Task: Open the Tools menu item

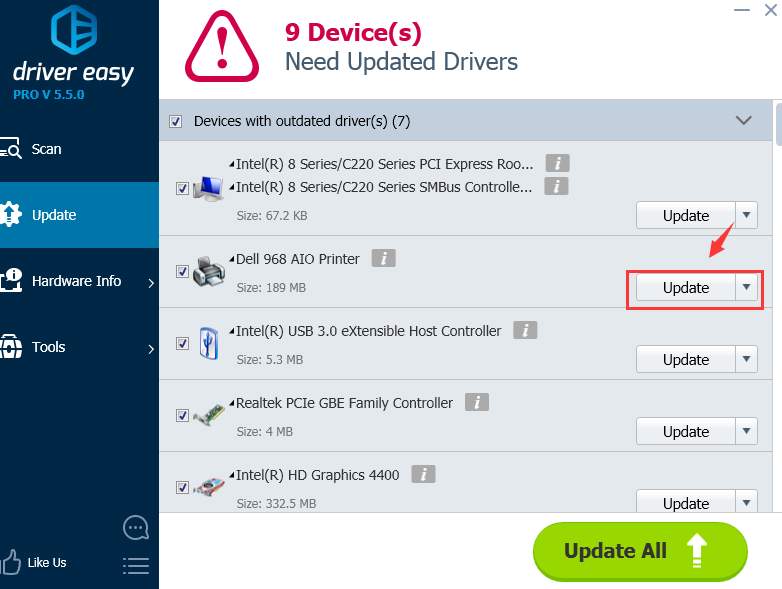Action: coord(79,347)
